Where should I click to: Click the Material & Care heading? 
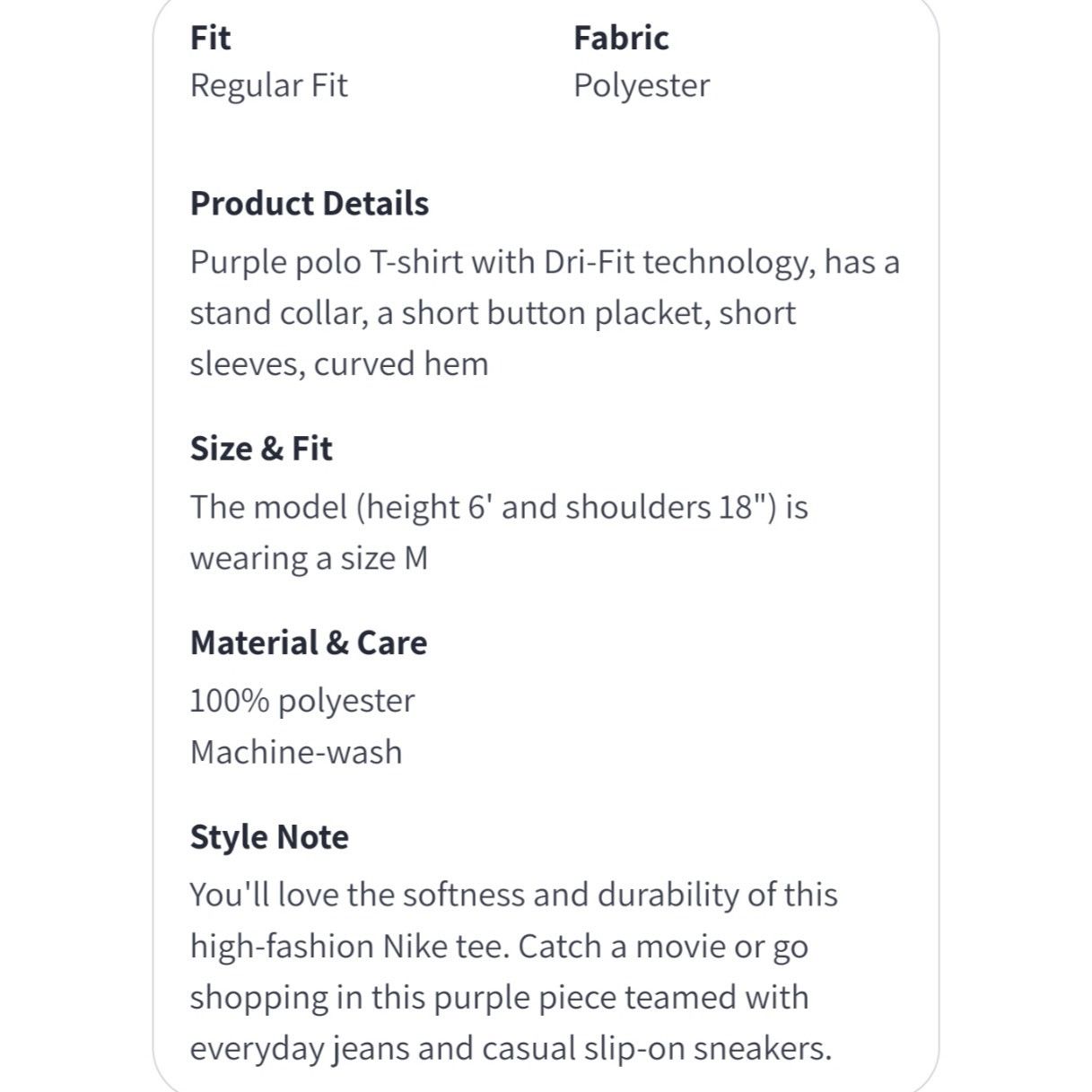(x=309, y=643)
